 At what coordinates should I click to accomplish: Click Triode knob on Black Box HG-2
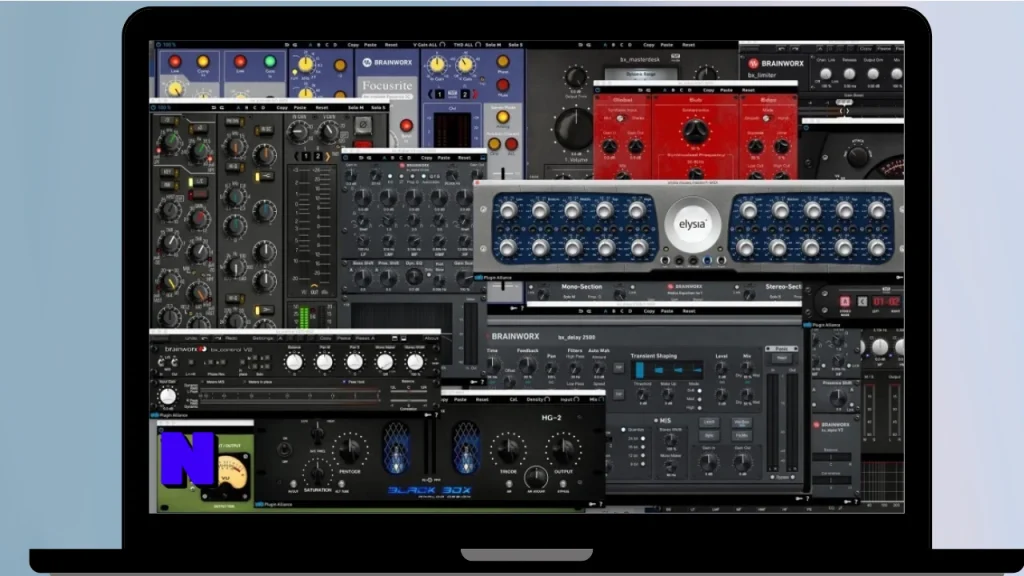tap(509, 449)
